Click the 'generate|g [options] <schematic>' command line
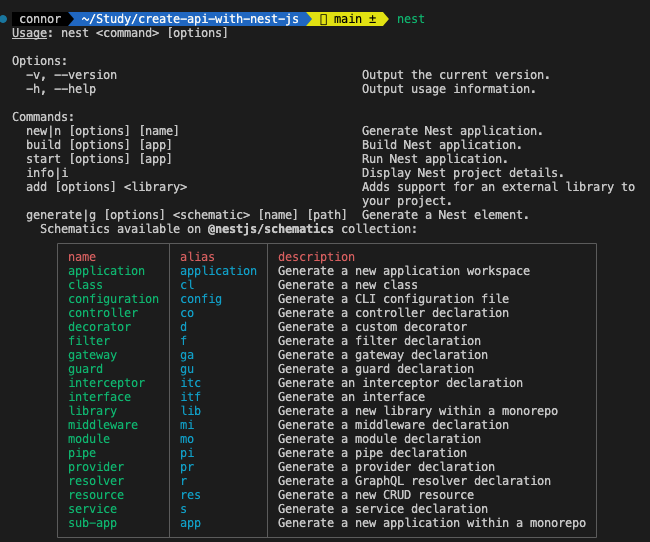Screen dimensions: 650x542 coord(186,215)
